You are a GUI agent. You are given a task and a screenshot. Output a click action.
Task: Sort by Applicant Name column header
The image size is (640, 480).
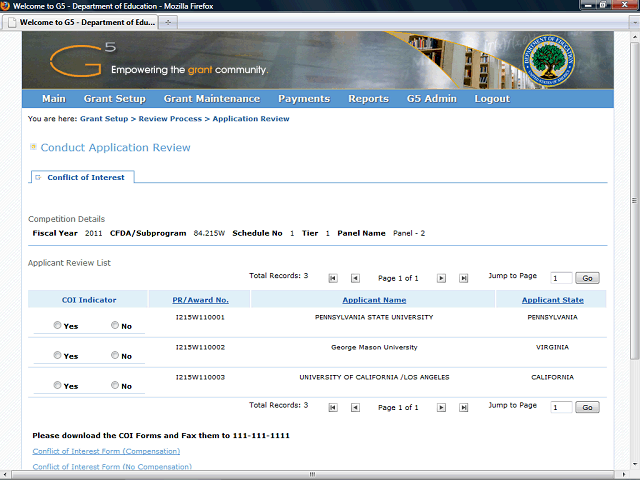[x=374, y=299]
